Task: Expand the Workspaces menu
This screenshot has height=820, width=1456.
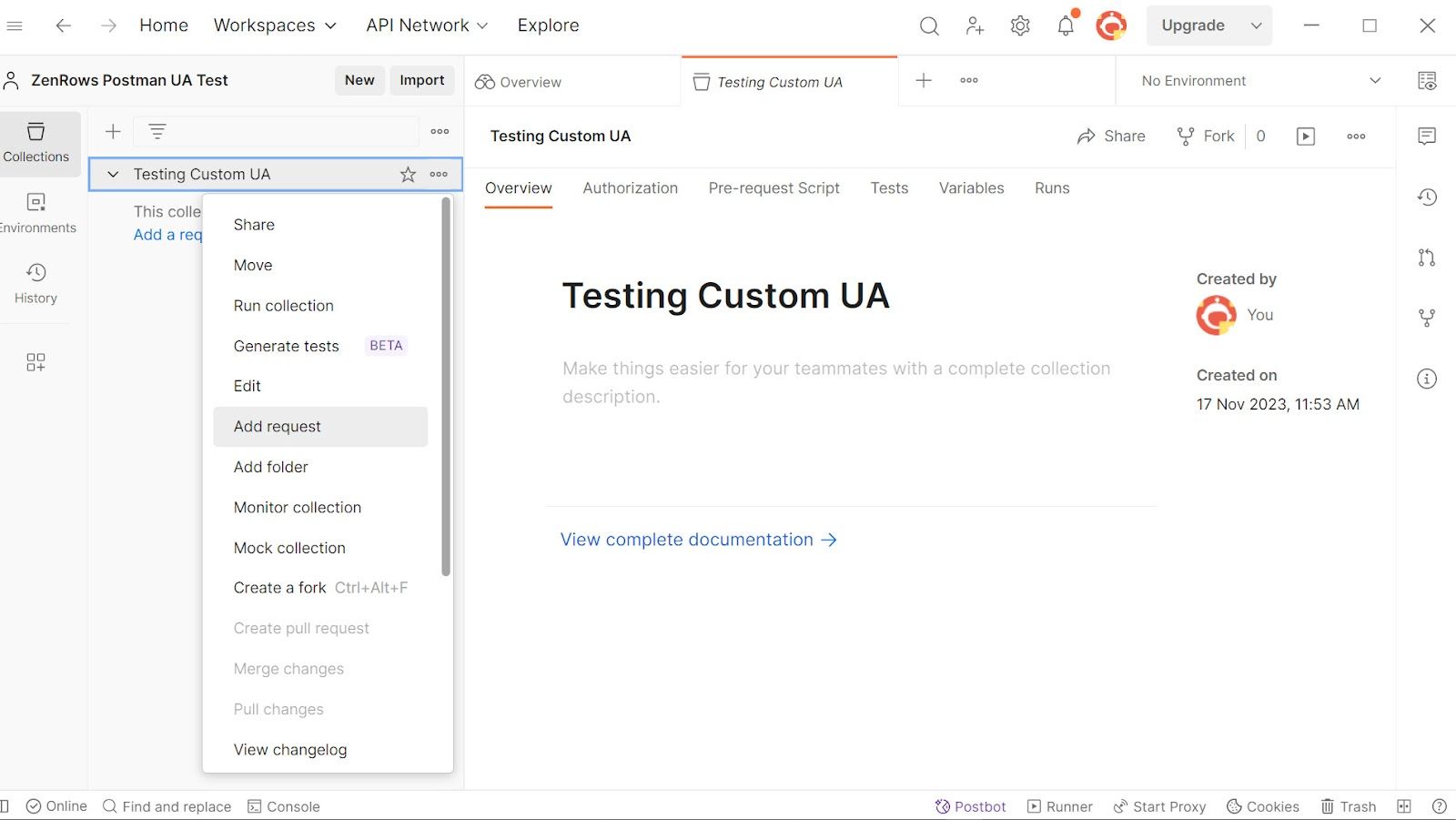Action: [x=275, y=25]
